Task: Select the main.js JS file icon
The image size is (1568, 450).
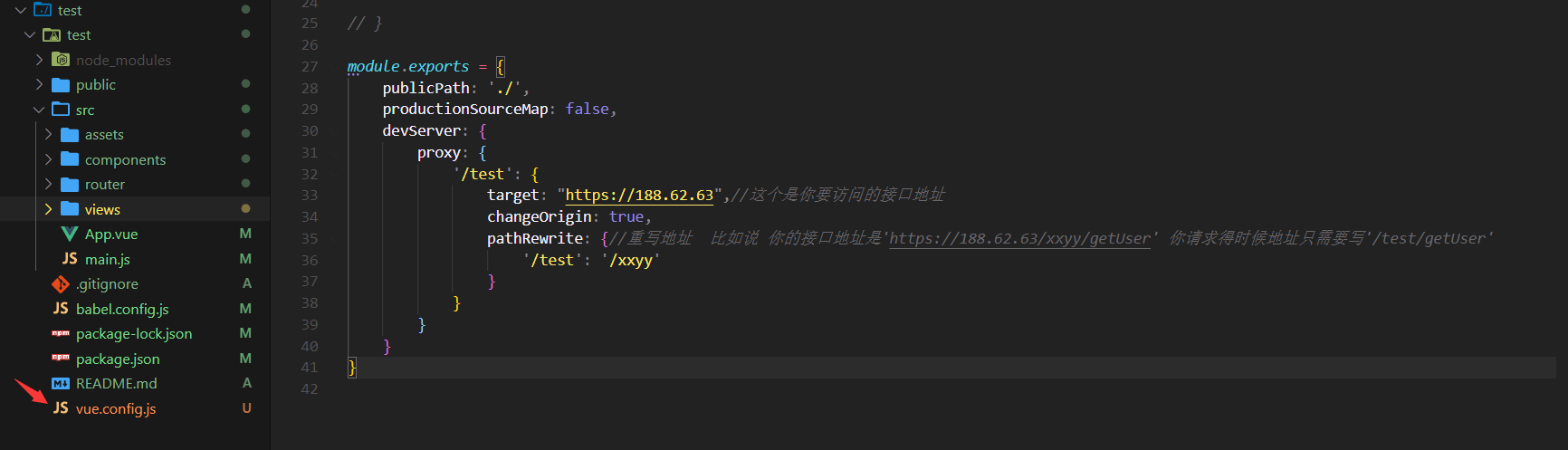Action: (70, 259)
